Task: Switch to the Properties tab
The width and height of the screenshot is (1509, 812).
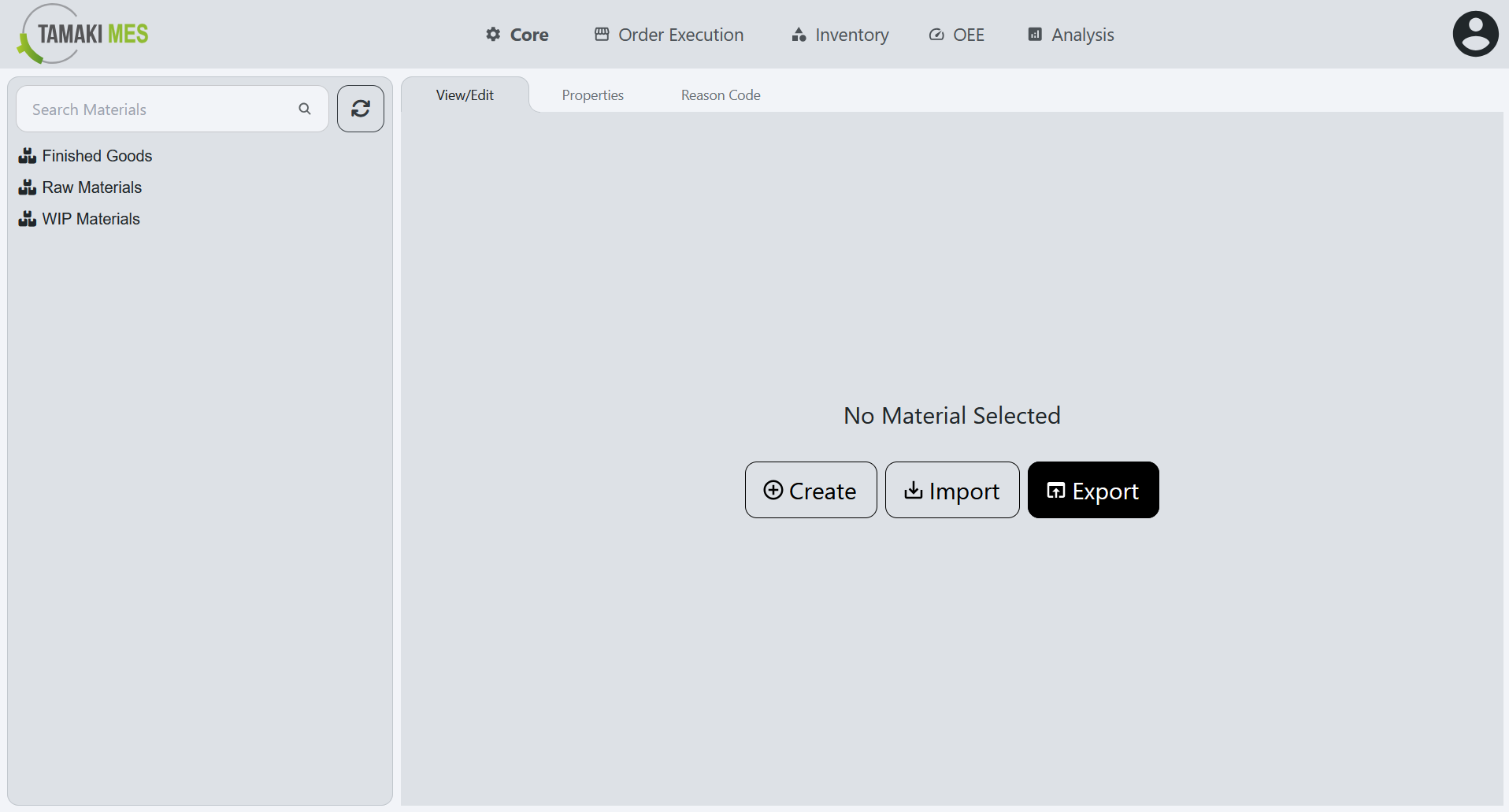Action: 592,95
